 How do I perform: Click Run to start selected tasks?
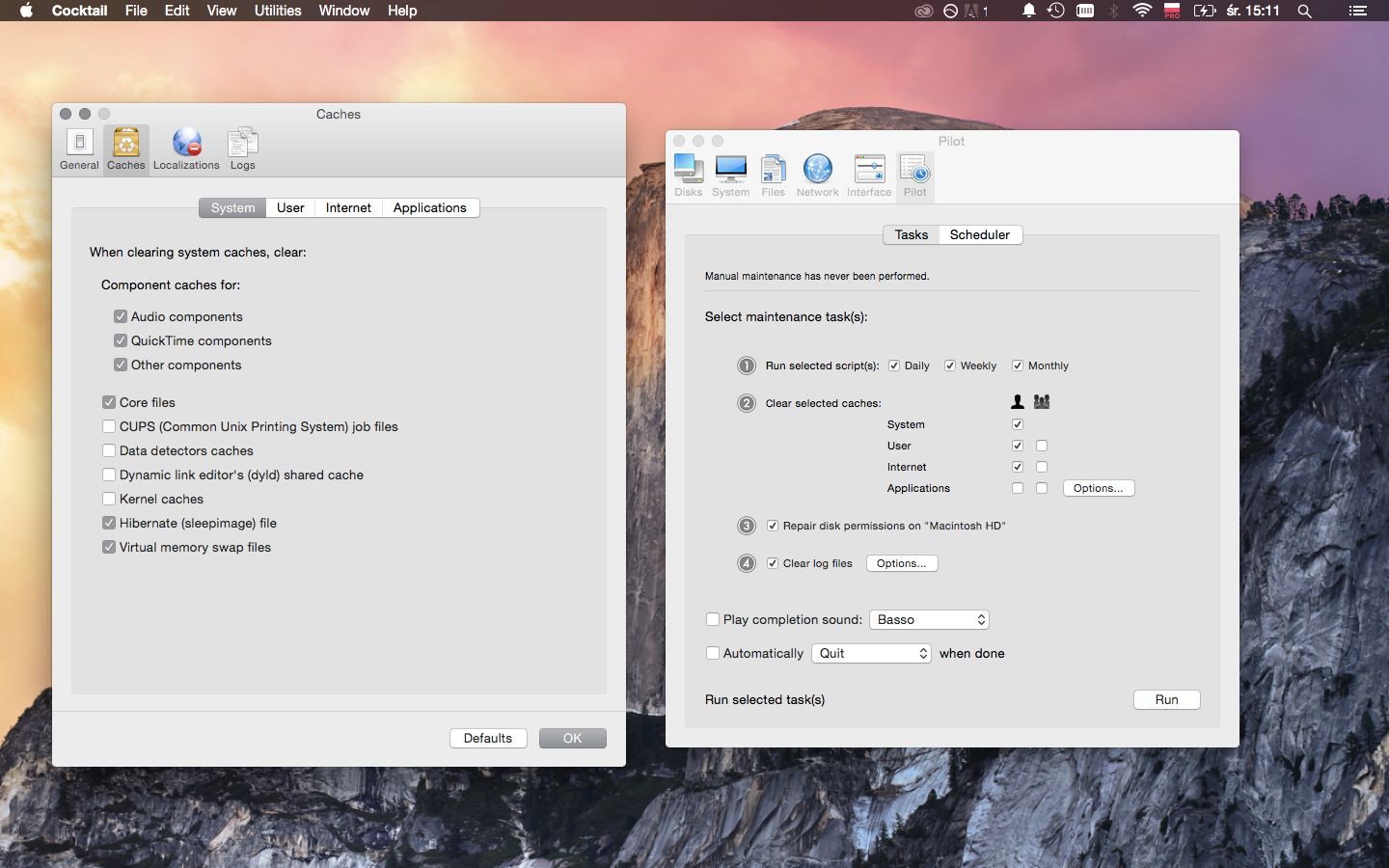1167,699
